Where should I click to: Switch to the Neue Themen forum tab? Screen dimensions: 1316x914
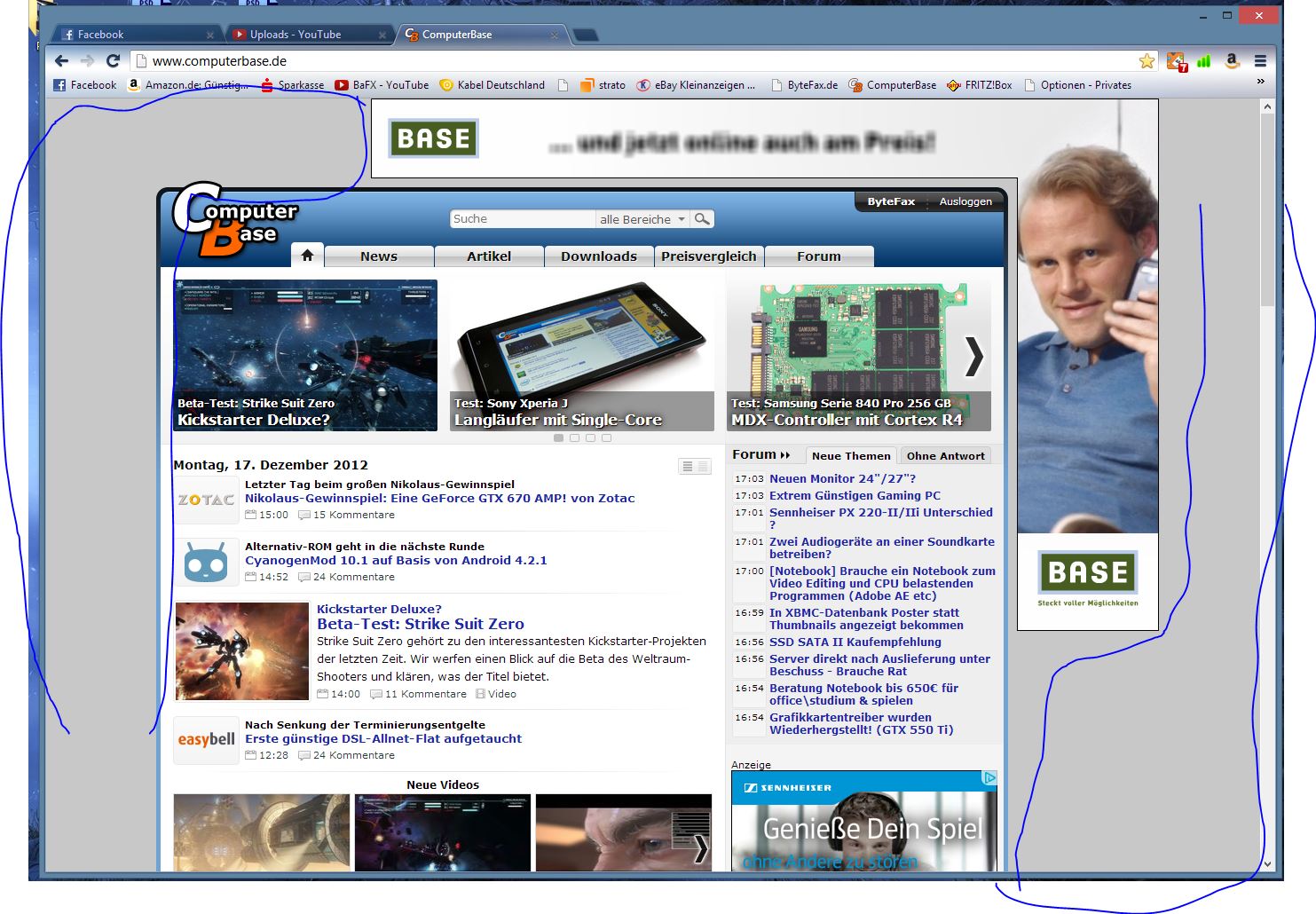851,455
